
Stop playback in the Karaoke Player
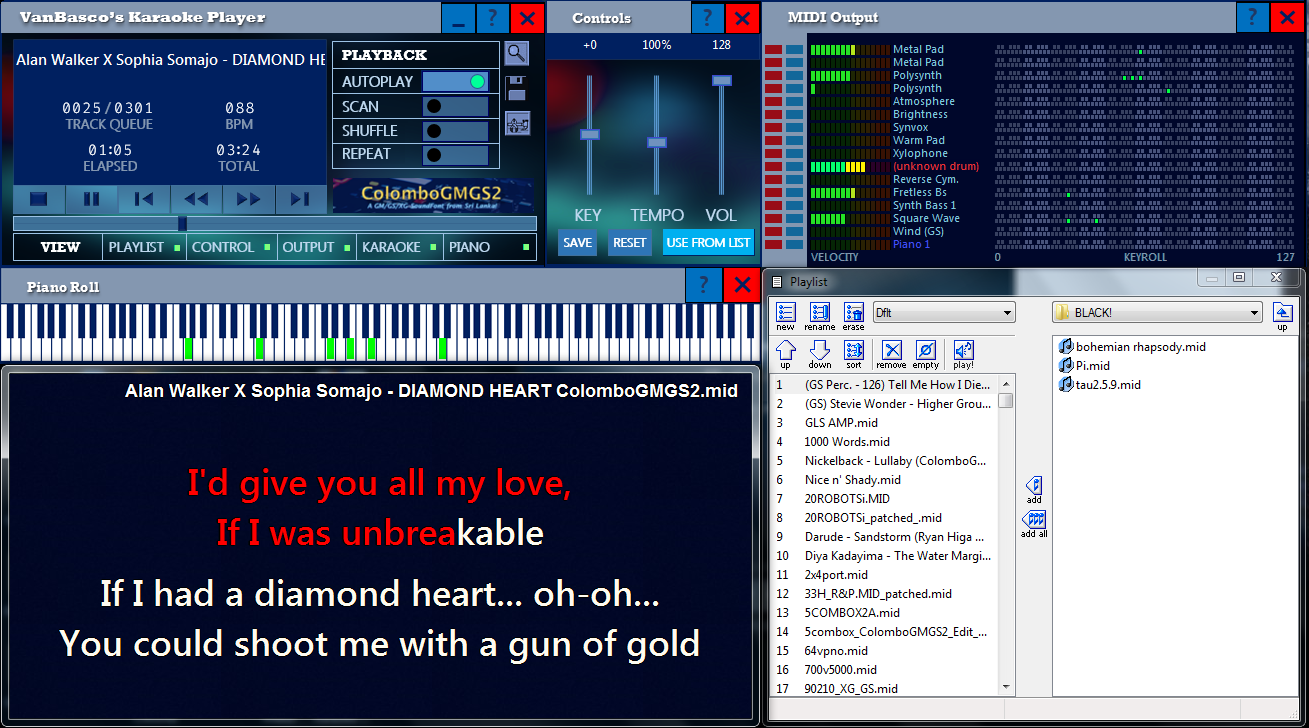(39, 199)
